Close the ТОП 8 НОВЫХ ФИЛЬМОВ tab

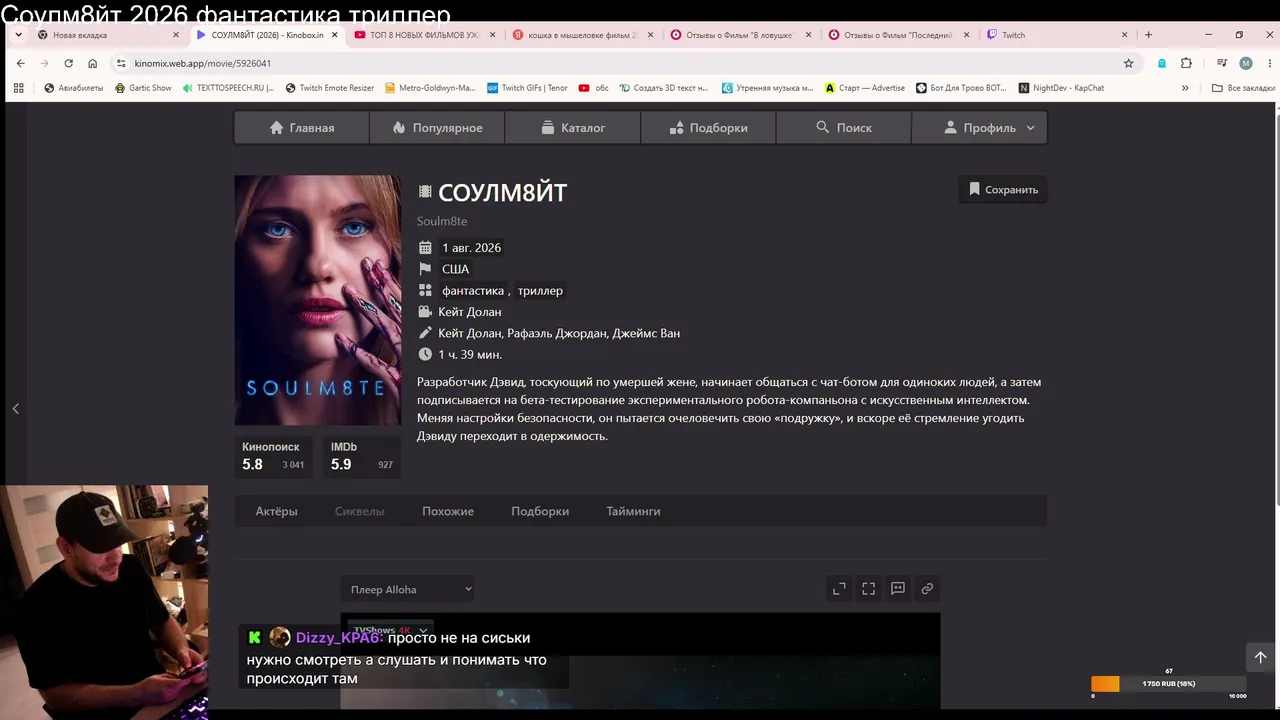coord(492,35)
